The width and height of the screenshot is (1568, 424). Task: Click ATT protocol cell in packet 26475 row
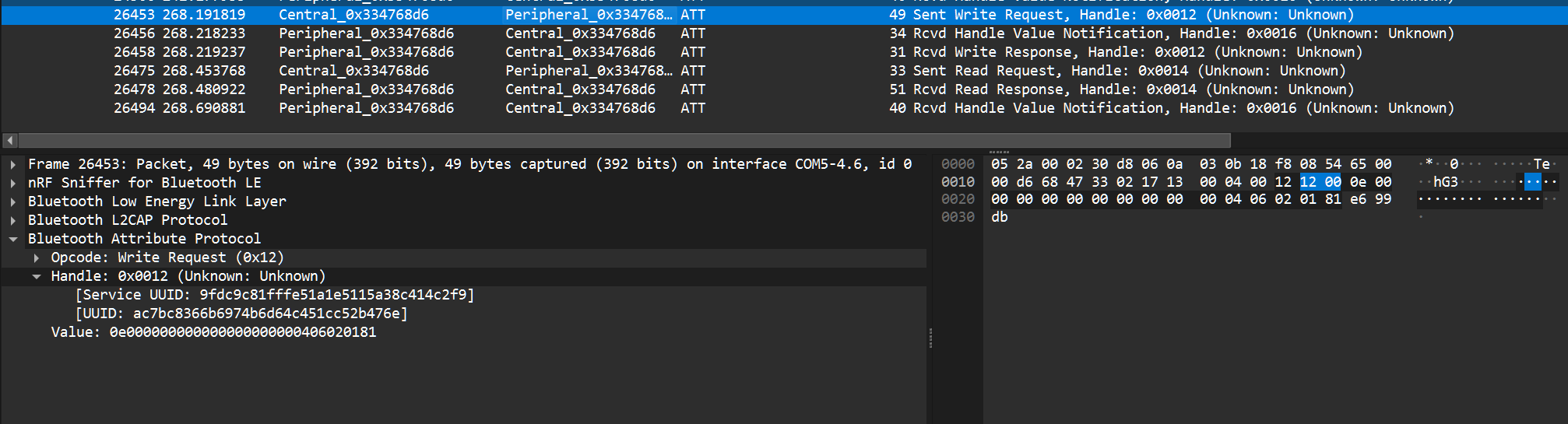[x=693, y=71]
